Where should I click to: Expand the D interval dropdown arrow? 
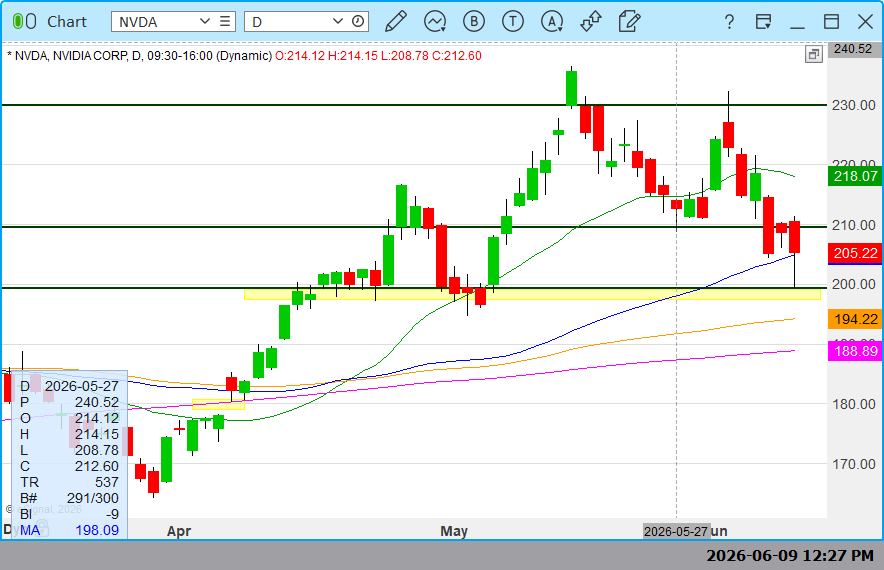pos(338,21)
